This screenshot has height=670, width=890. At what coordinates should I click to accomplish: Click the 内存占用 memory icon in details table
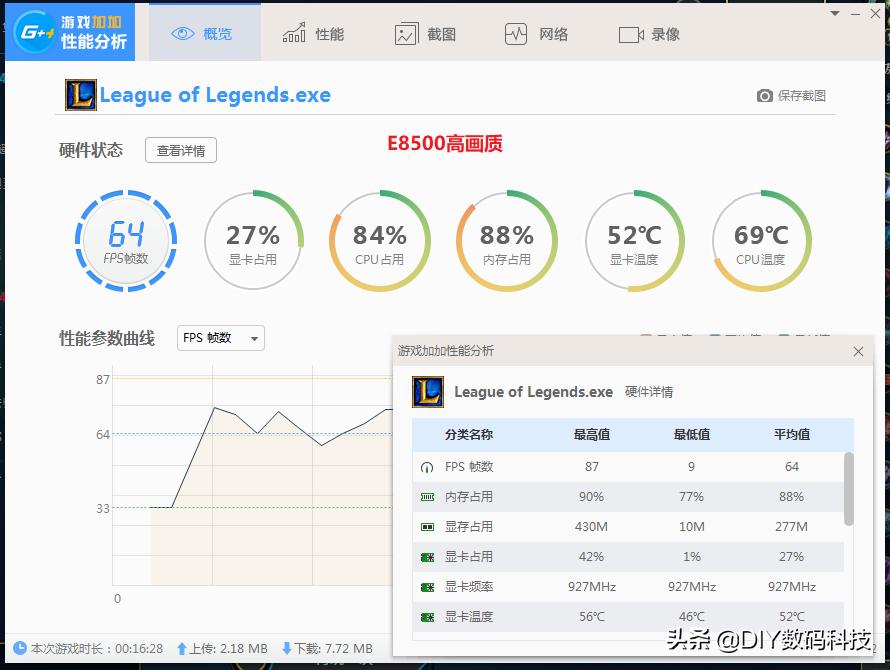[426, 496]
